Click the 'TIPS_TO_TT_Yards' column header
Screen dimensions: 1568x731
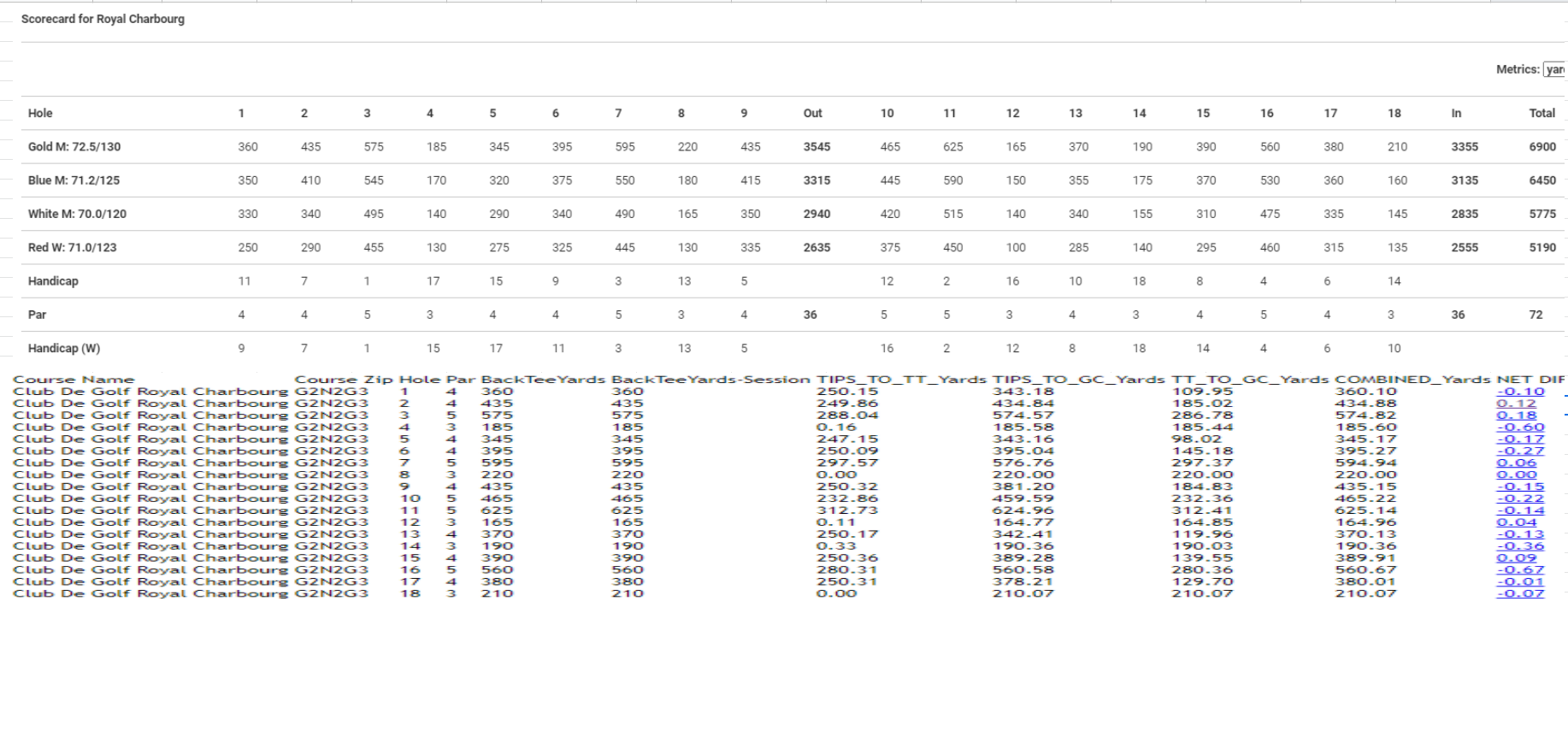[x=902, y=380]
